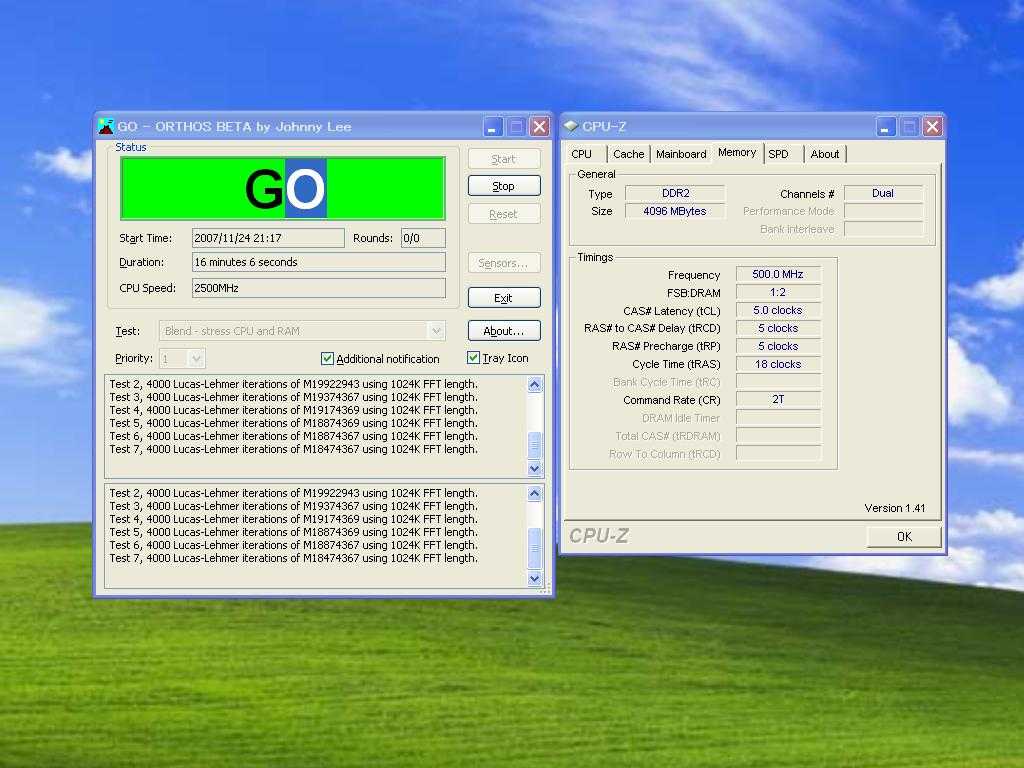Click down arrow of lower log scrollbar
1024x768 pixels.
(535, 578)
